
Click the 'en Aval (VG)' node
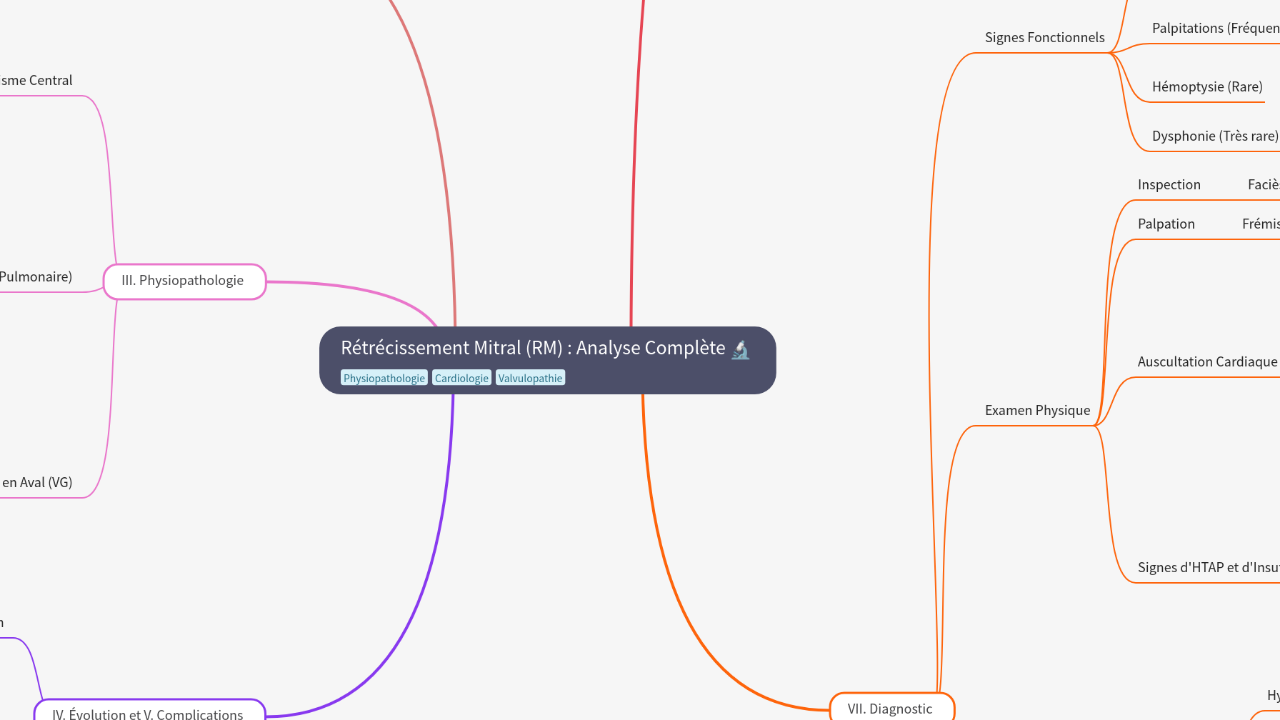(x=36, y=482)
